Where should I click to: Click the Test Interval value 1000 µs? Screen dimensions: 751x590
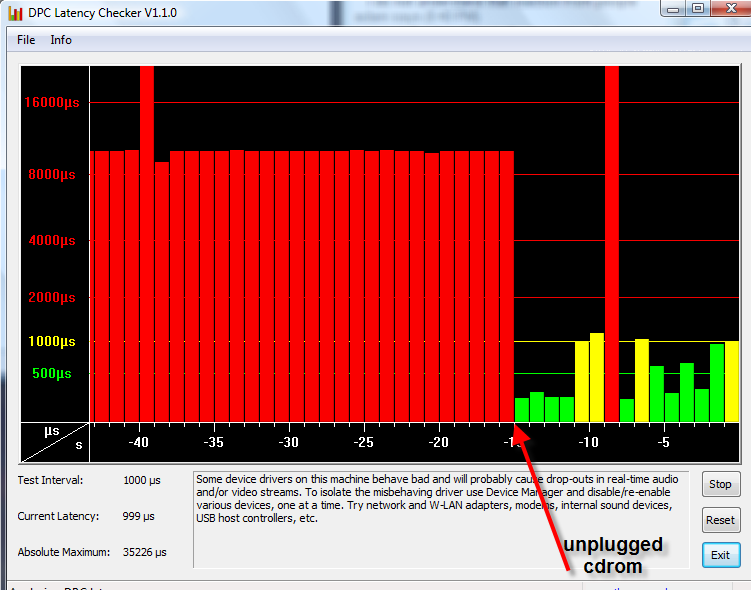[x=142, y=480]
